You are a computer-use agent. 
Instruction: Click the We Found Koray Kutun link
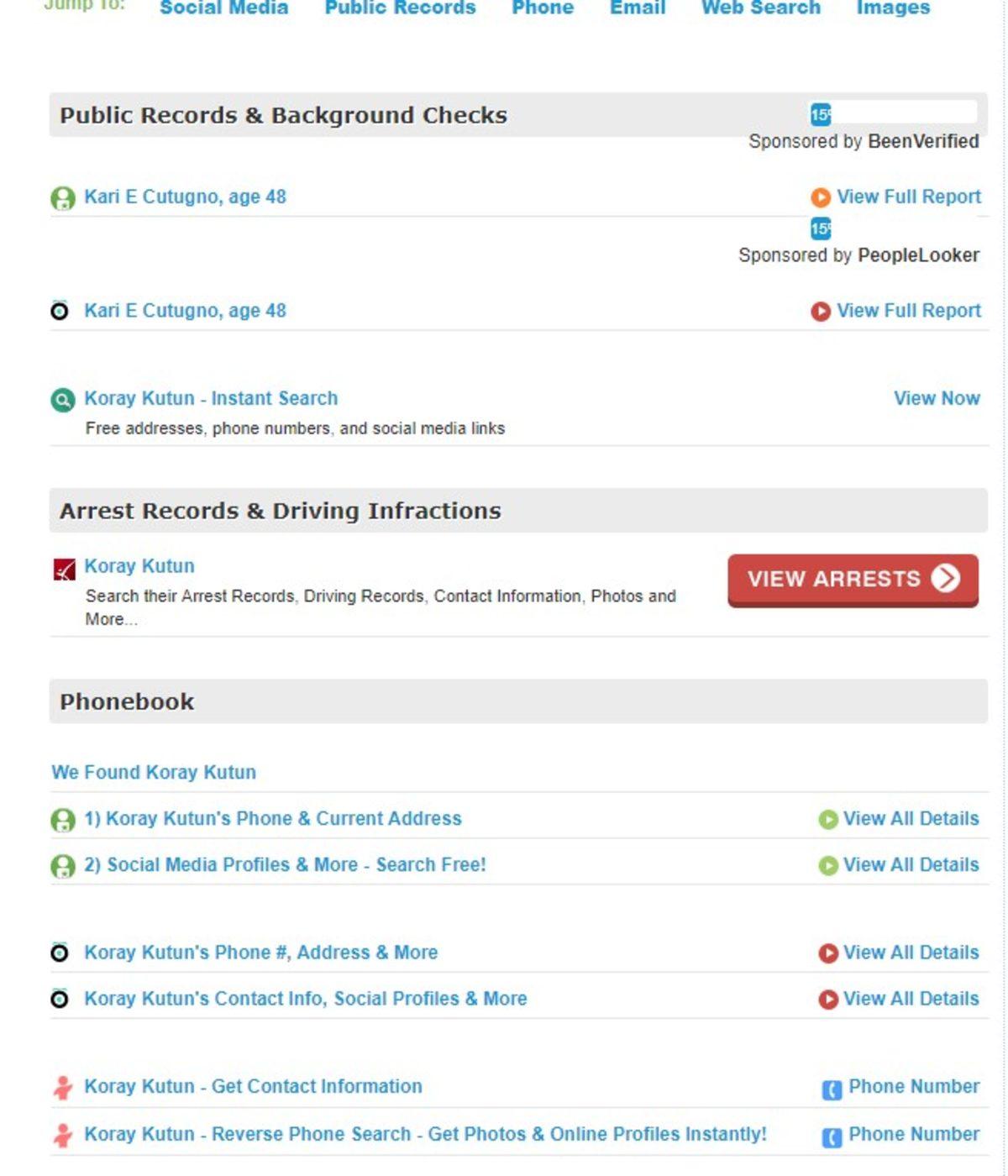click(154, 773)
